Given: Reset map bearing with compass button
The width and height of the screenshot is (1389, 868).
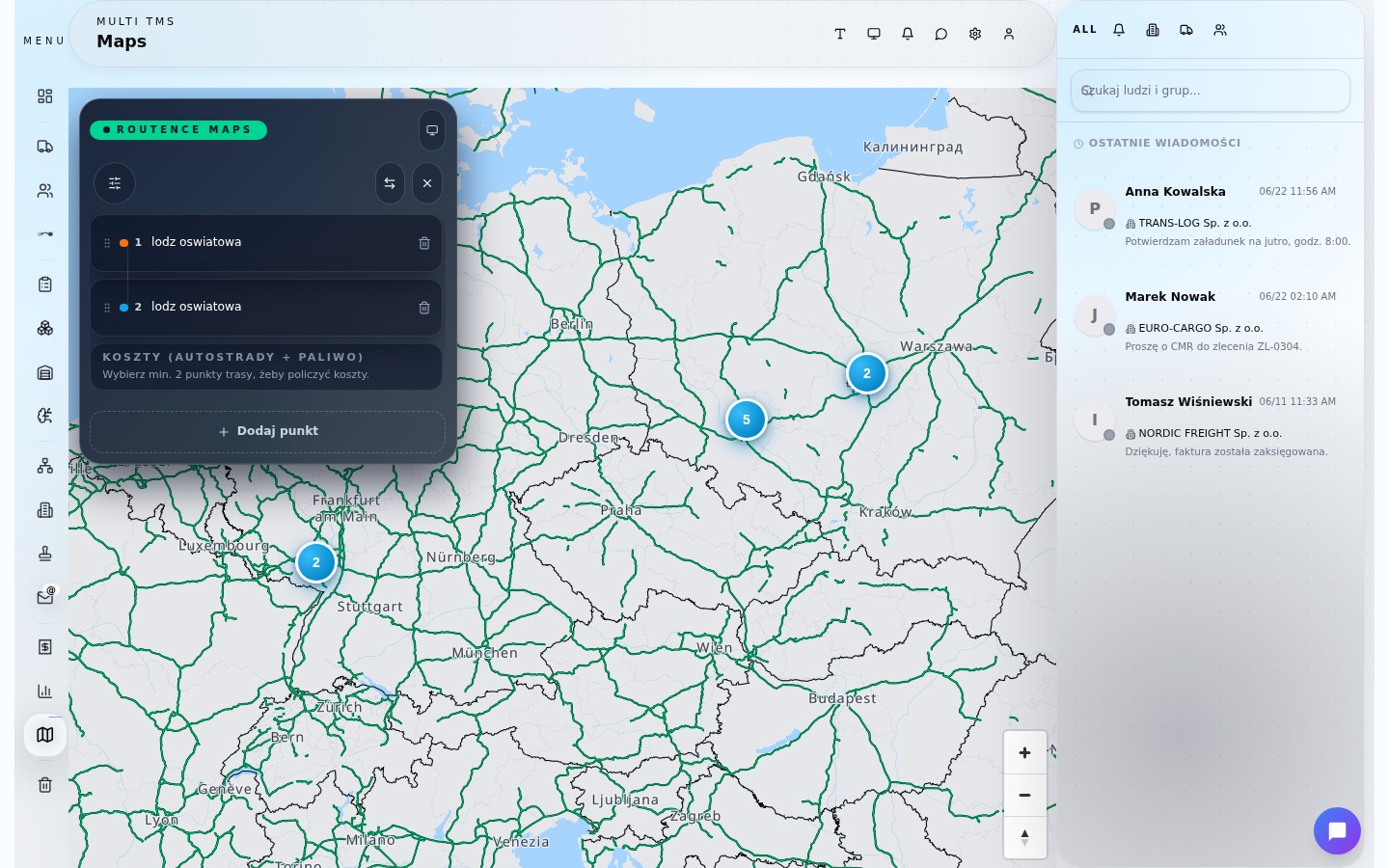Looking at the screenshot, I should pos(1025,837).
